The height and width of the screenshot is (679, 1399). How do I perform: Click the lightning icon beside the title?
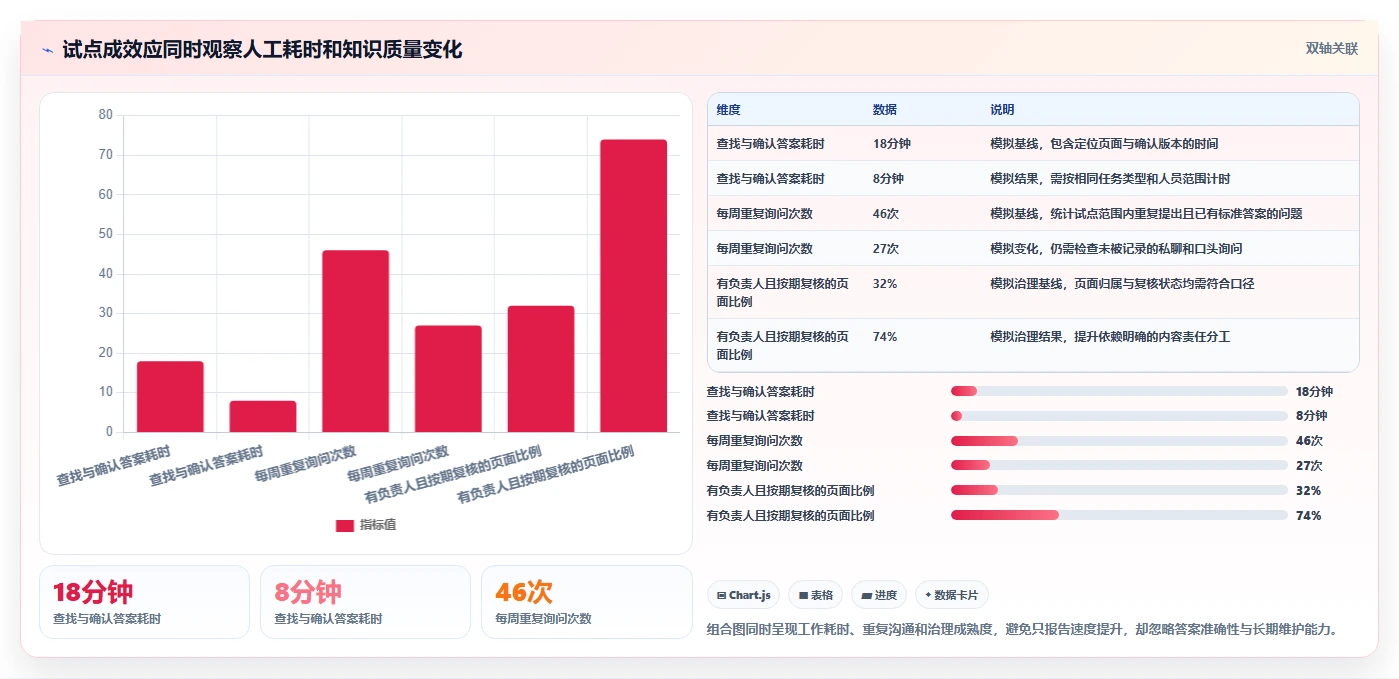[x=48, y=50]
